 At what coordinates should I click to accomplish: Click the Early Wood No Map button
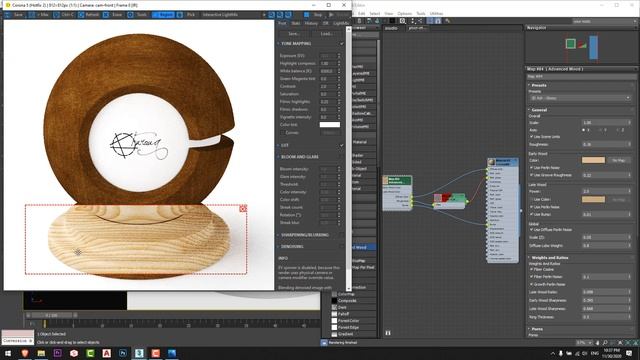pos(619,160)
